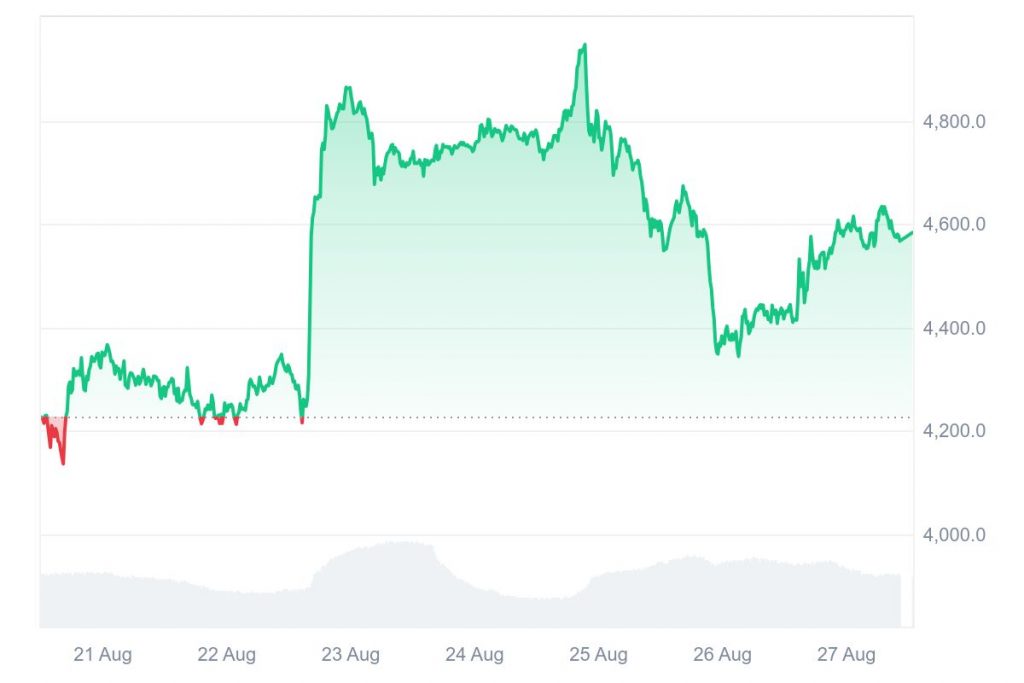The width and height of the screenshot is (1024, 683).
Task: Select the 22 Aug date label
Action: (x=226, y=656)
